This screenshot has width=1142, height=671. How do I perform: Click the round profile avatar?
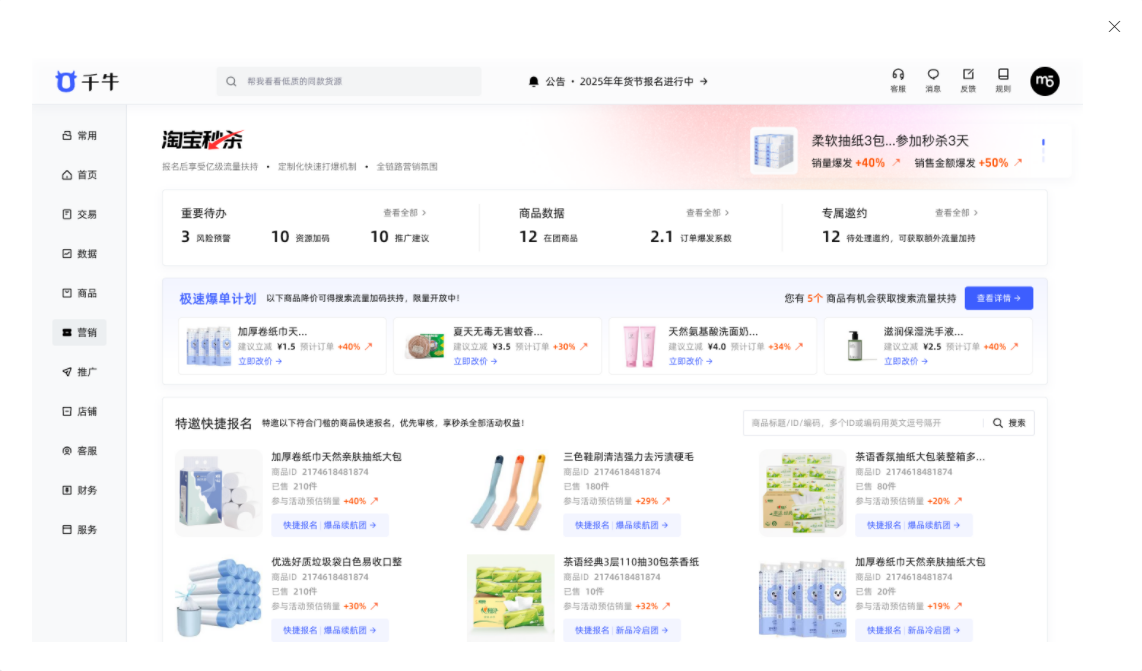[x=1044, y=81]
